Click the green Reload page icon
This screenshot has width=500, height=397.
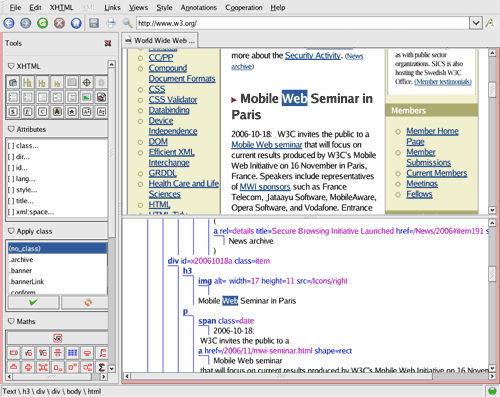43,23
